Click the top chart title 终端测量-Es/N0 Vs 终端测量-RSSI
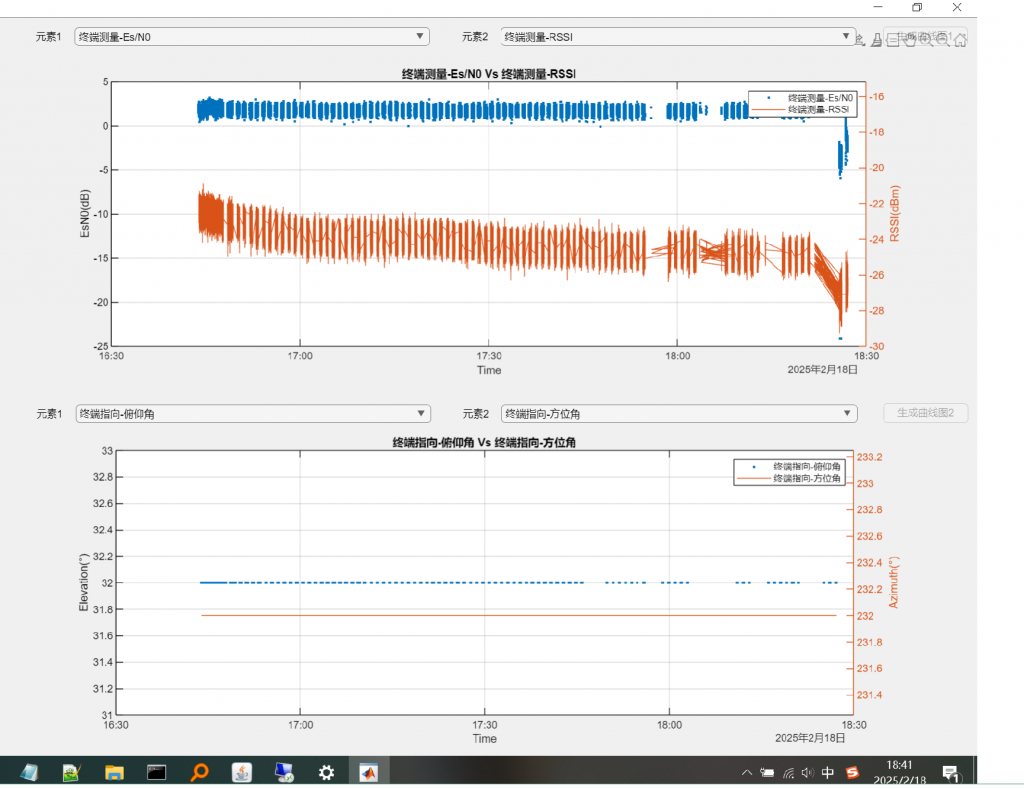The image size is (1024, 789). (x=488, y=74)
